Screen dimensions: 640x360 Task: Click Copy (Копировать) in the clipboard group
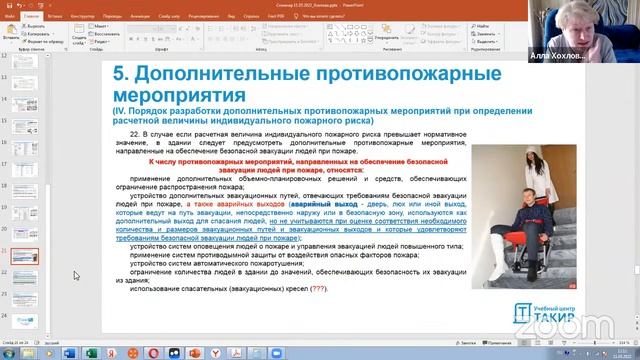point(37,34)
